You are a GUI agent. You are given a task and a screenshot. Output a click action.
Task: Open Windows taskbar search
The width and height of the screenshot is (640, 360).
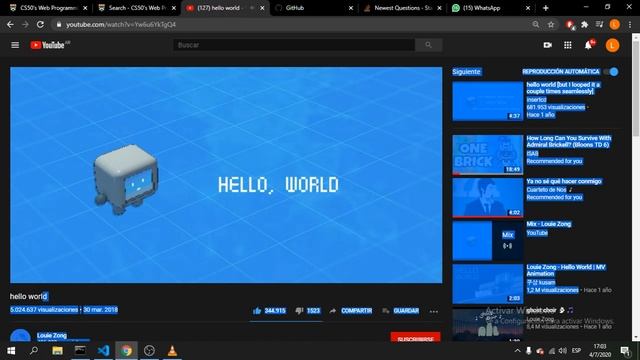[x=34, y=351]
